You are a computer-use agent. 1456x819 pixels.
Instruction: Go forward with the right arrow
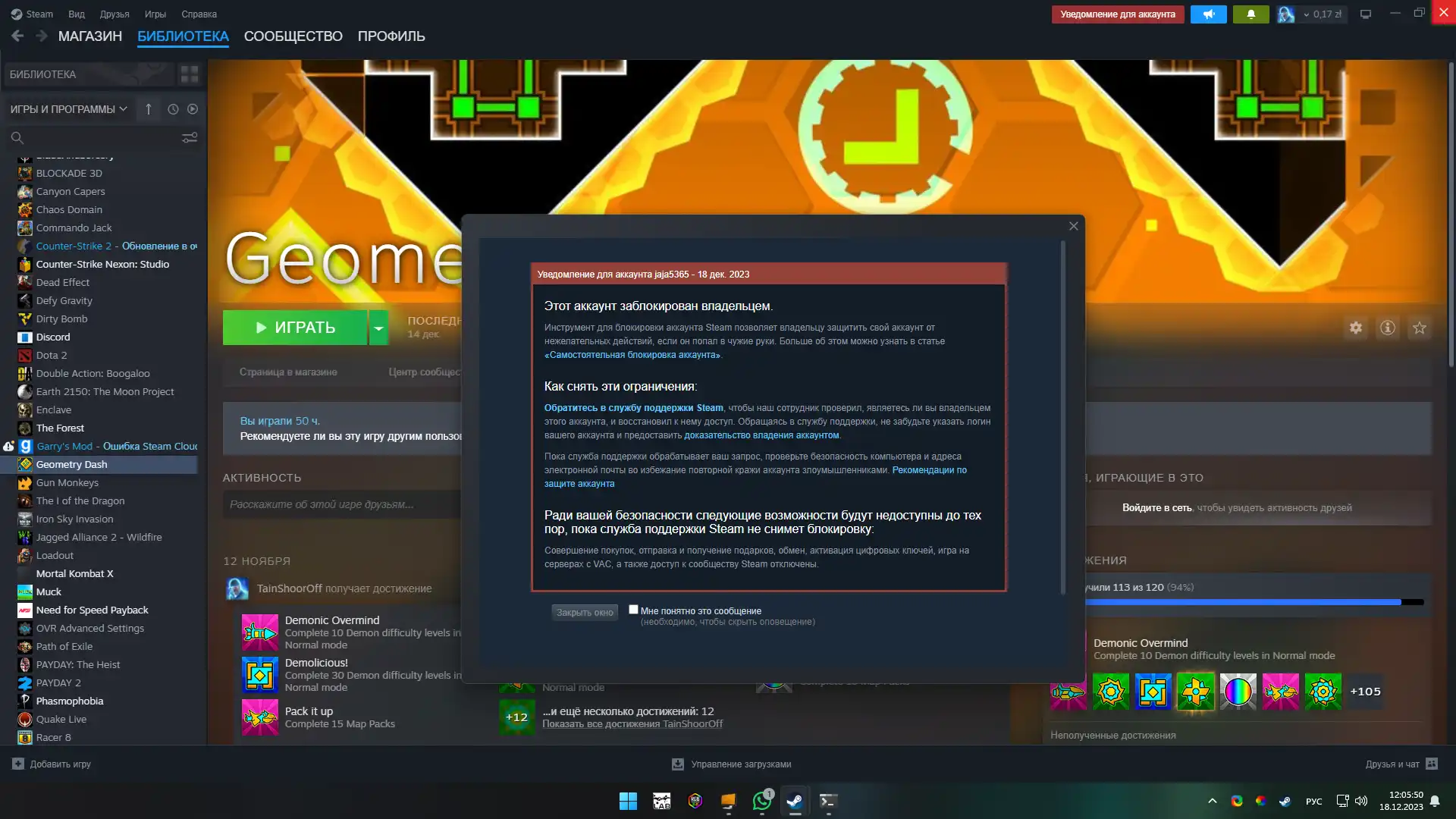(x=42, y=36)
